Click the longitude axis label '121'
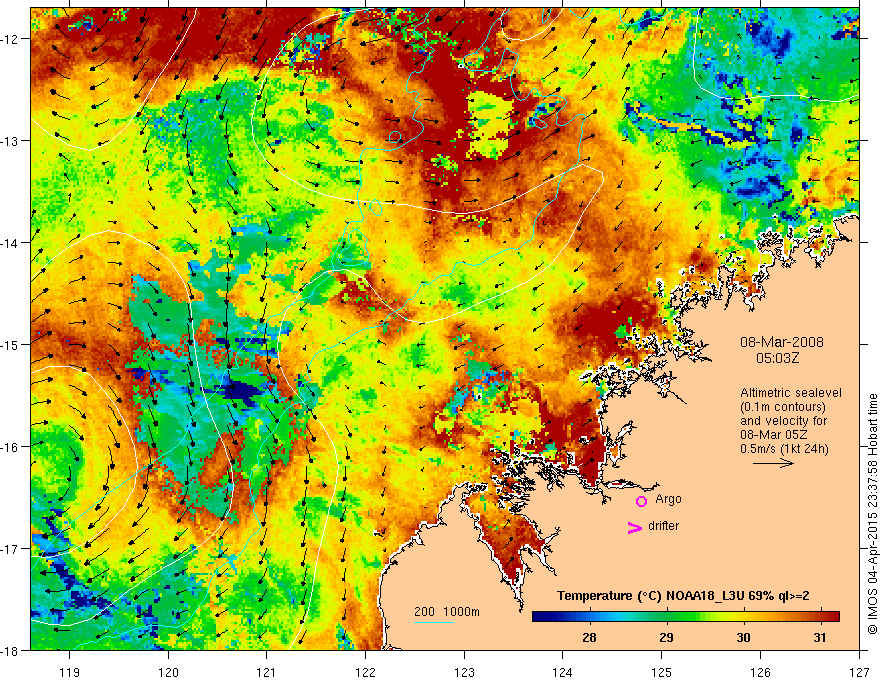Viewport: 880px width, 680px height. pos(267,672)
